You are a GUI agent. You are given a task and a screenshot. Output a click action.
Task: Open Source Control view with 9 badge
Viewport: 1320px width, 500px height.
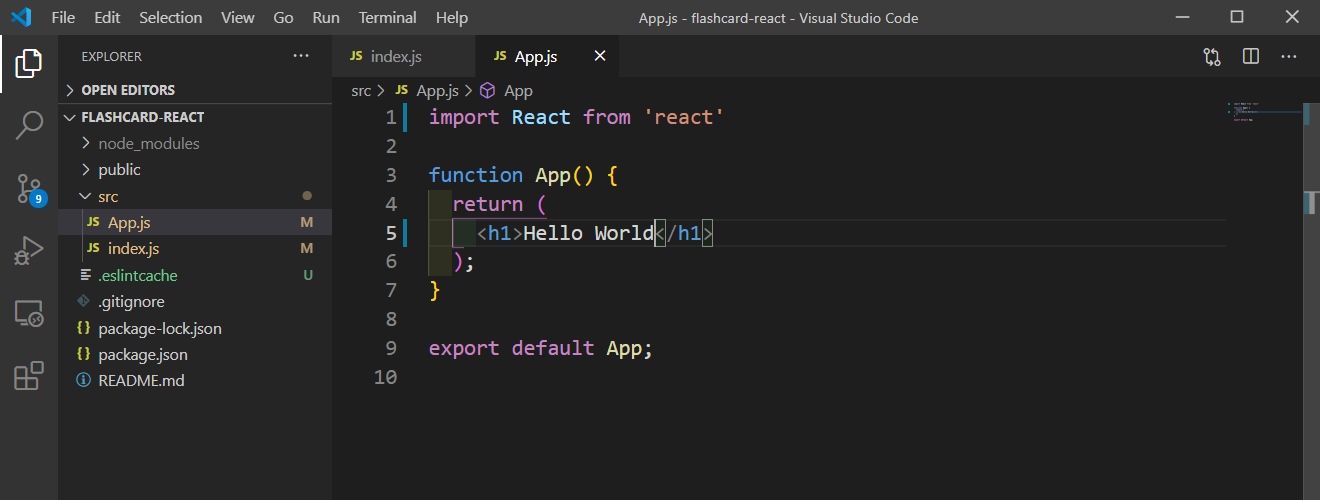(29, 188)
